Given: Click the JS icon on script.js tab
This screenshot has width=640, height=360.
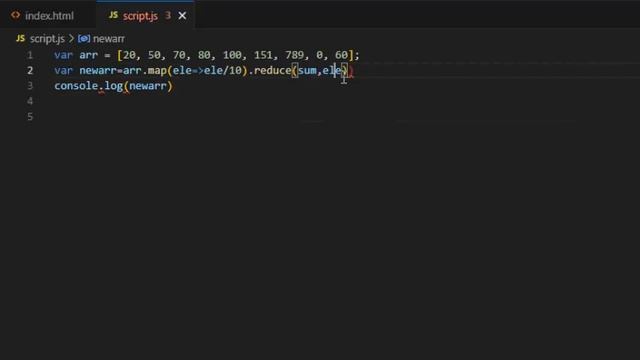Looking at the screenshot, I should click(x=113, y=15).
